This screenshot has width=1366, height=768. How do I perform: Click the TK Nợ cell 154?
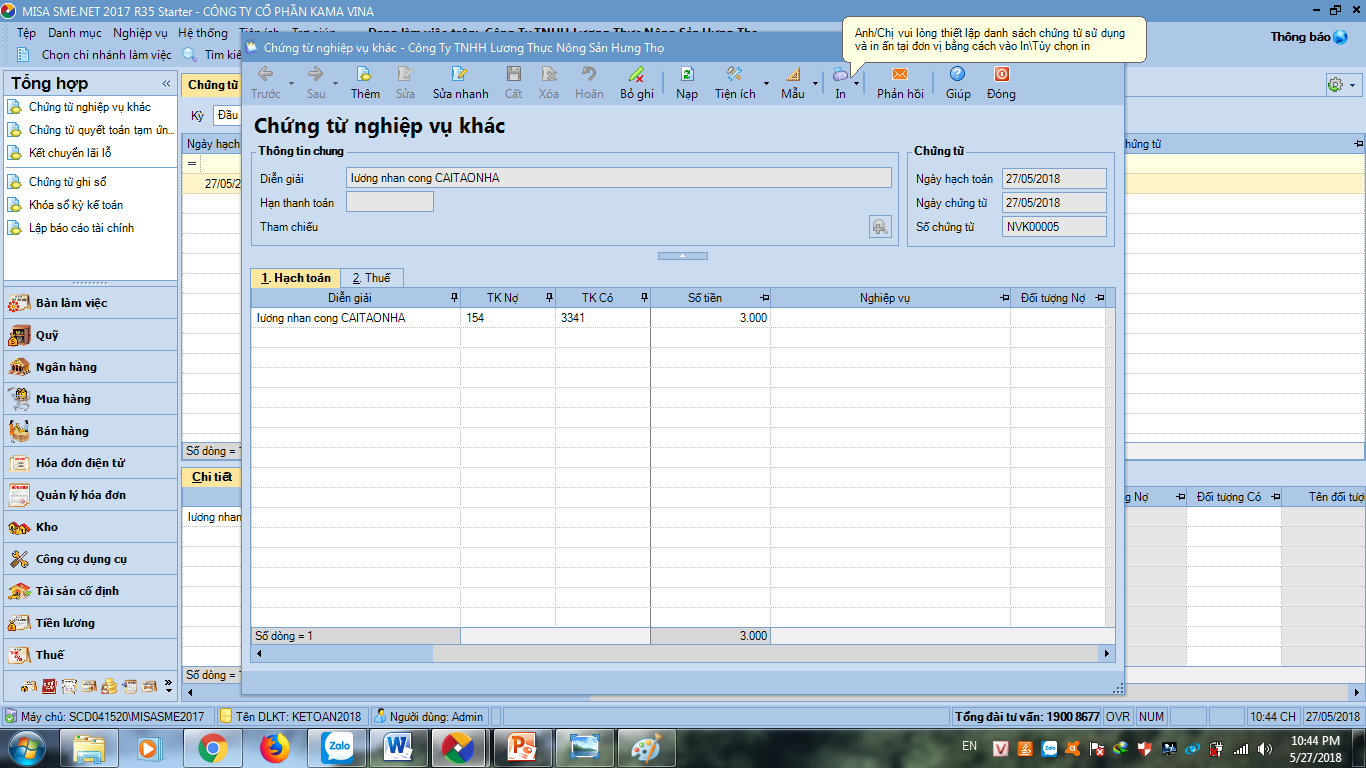[x=508, y=318]
